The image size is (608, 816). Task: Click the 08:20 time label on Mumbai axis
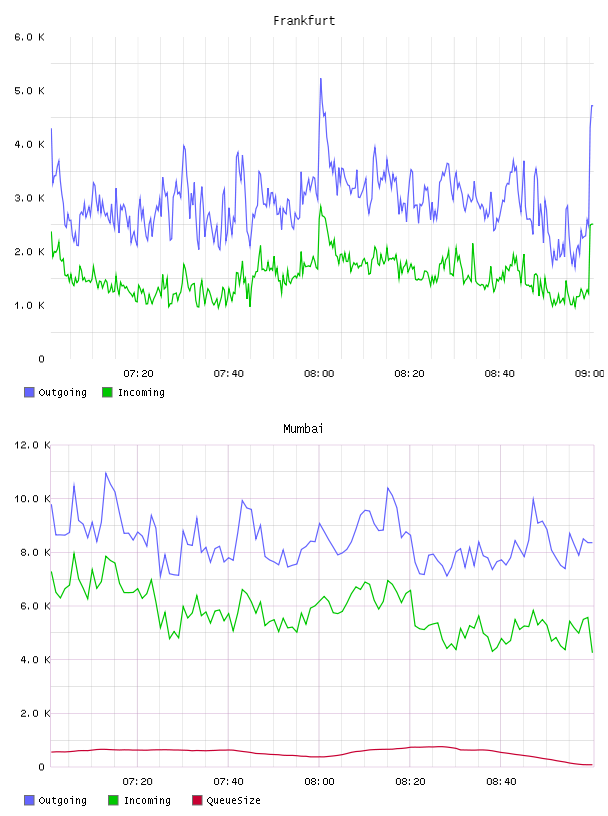click(x=410, y=782)
